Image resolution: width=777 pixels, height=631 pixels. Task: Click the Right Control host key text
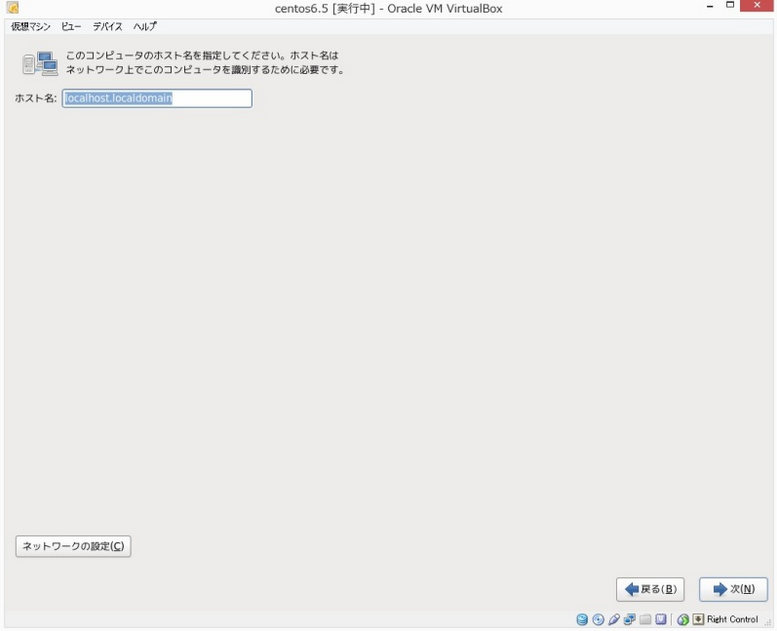732,619
